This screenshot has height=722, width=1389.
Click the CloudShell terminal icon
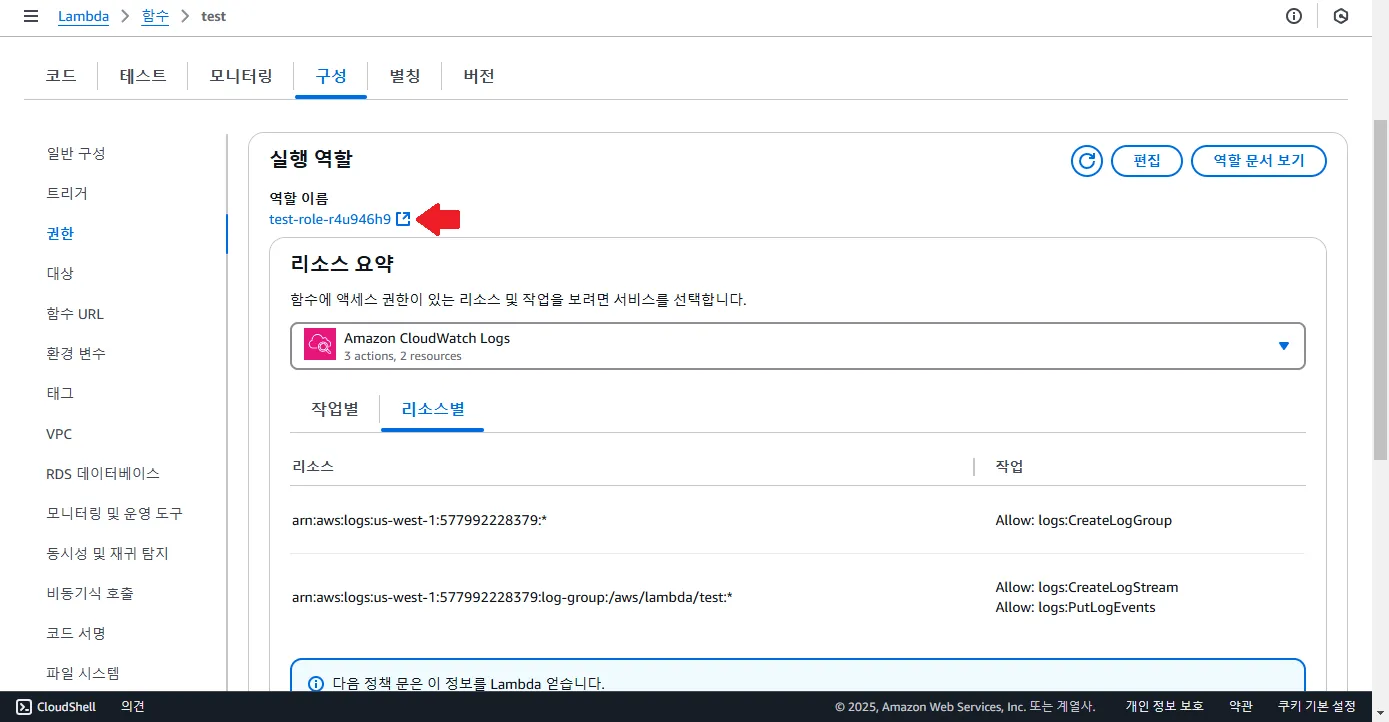click(24, 707)
